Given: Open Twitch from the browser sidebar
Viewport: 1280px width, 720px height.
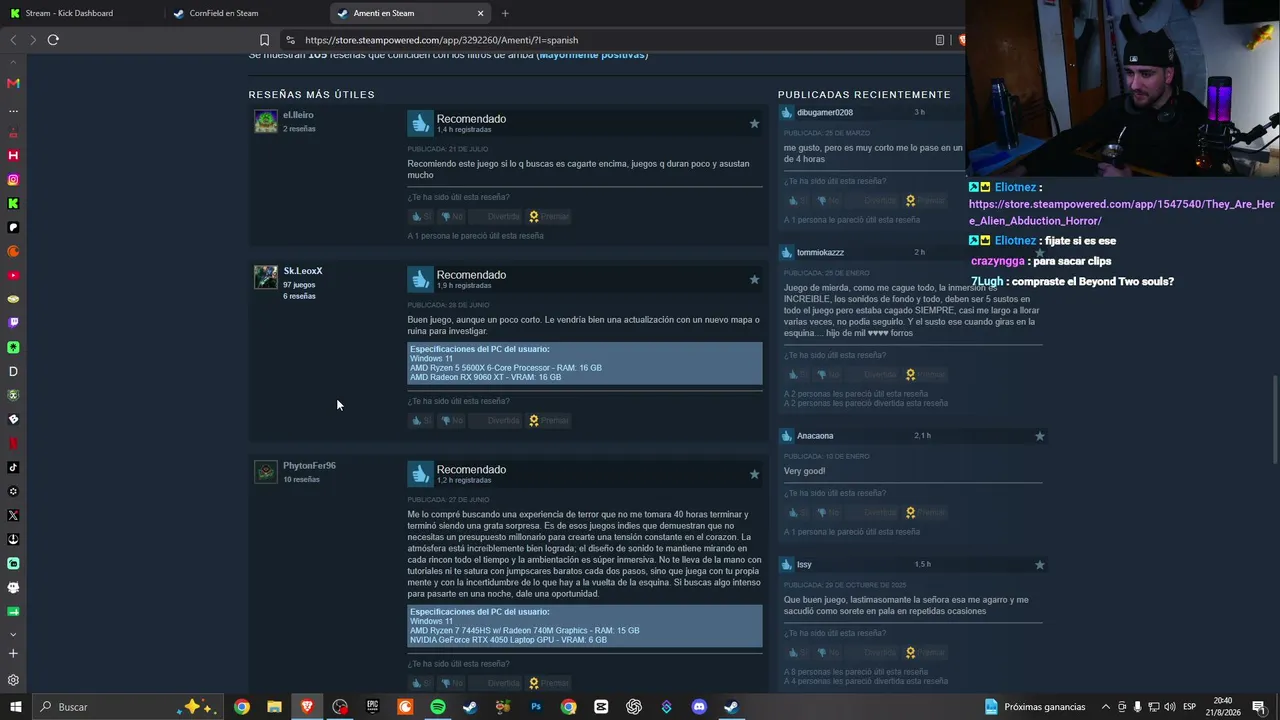Looking at the screenshot, I should coord(13,323).
